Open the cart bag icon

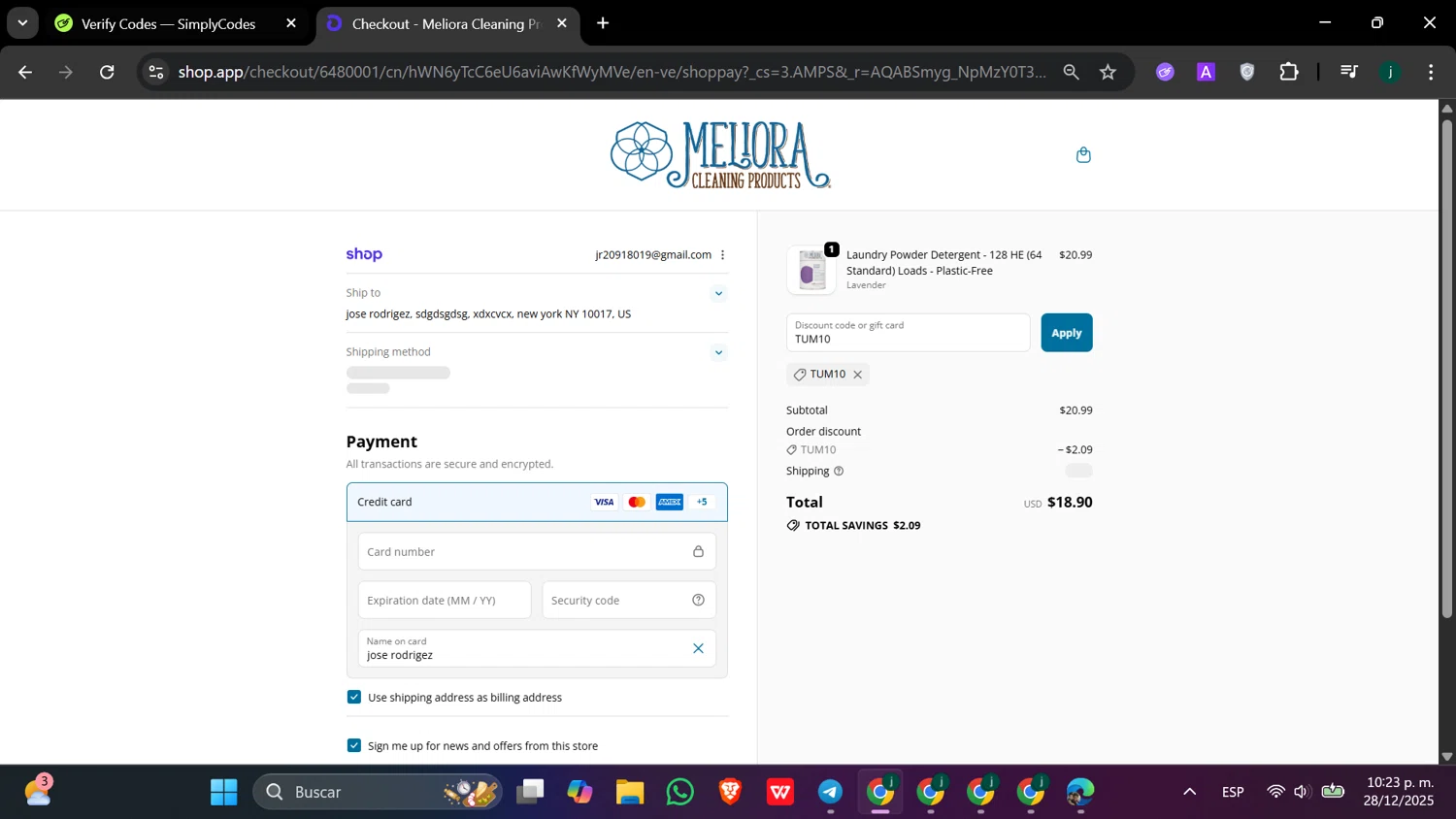1083,155
